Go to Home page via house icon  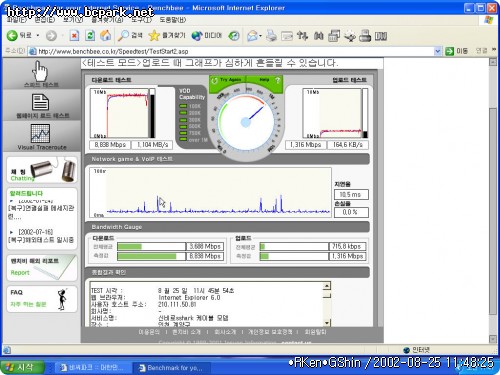106,35
